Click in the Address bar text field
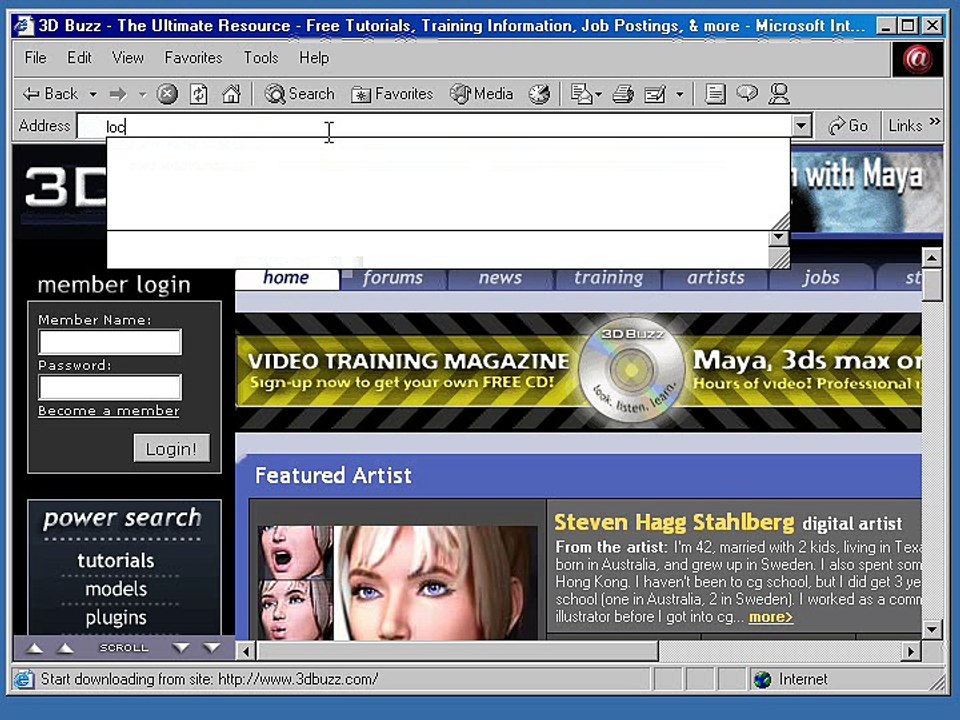This screenshot has height=720, width=960. click(435, 126)
